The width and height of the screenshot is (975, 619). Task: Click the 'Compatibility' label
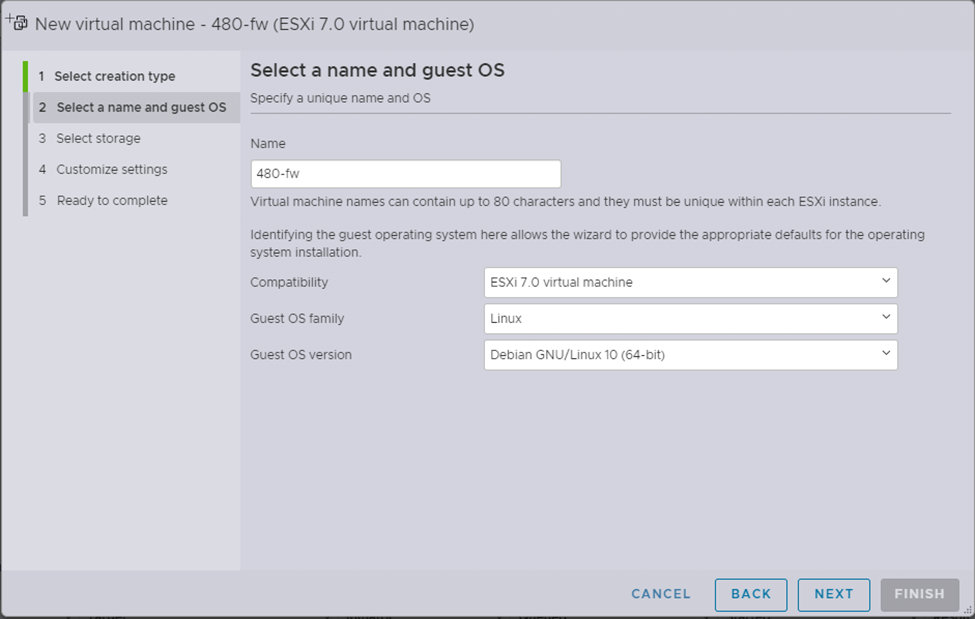[x=289, y=282]
